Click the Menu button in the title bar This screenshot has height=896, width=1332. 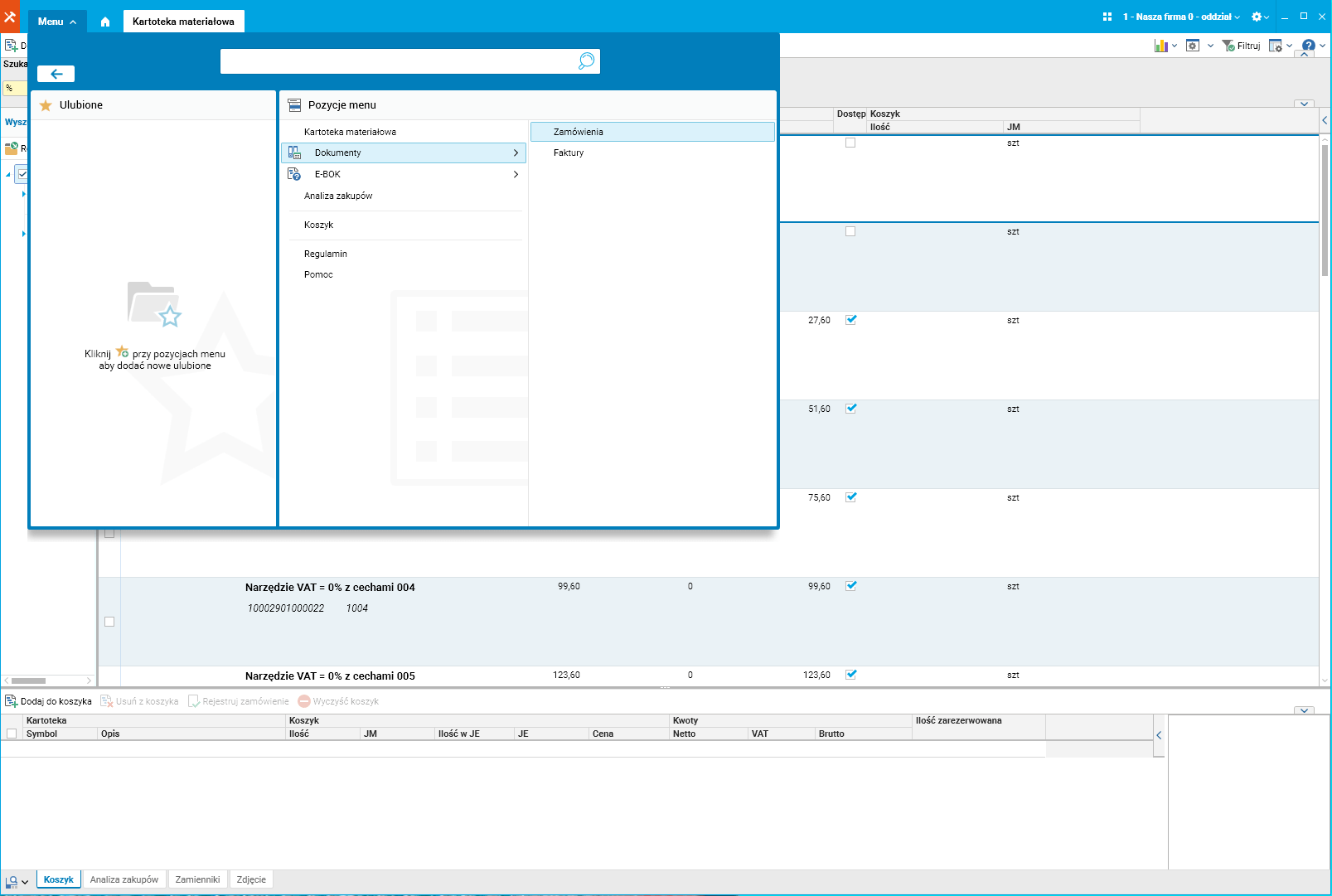[57, 22]
